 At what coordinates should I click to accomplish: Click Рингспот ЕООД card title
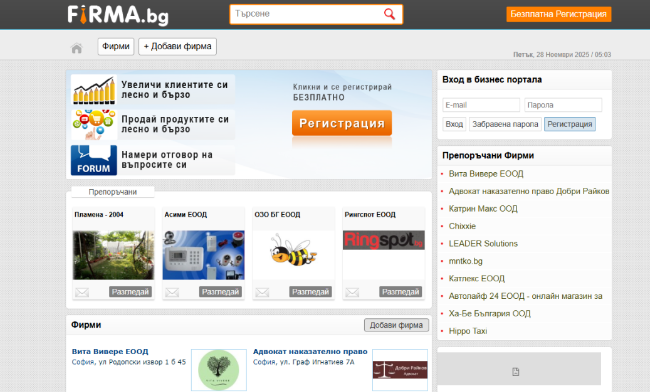click(370, 214)
